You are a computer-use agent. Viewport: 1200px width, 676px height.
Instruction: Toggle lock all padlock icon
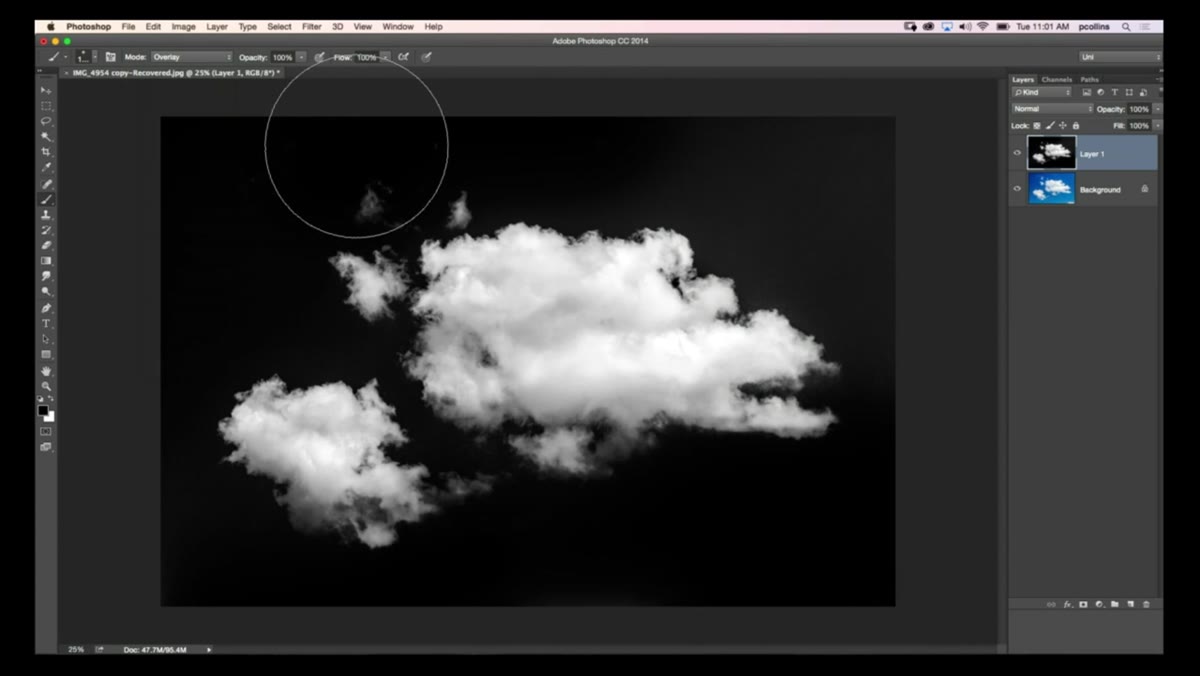[x=1076, y=126]
